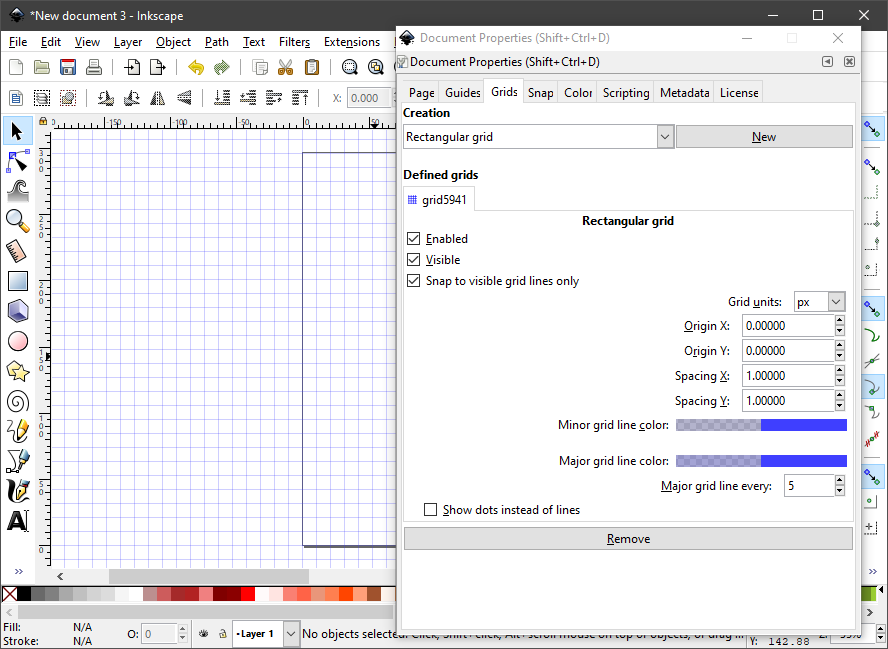Open the Filters menu

pyautogui.click(x=294, y=42)
